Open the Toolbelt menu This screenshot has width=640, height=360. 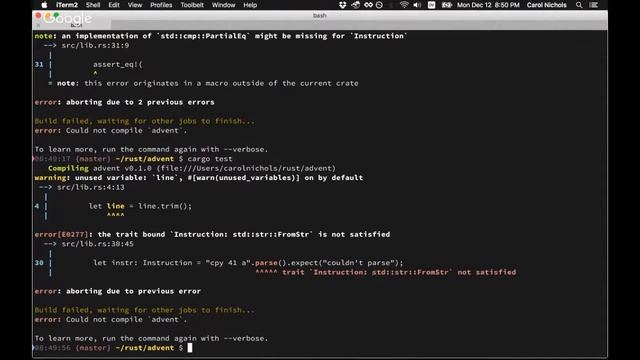pos(192,5)
